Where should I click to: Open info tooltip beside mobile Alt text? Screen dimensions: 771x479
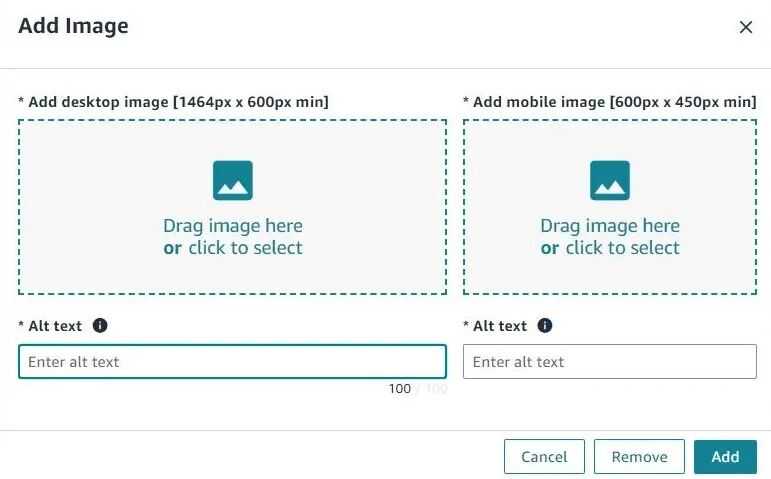545,326
